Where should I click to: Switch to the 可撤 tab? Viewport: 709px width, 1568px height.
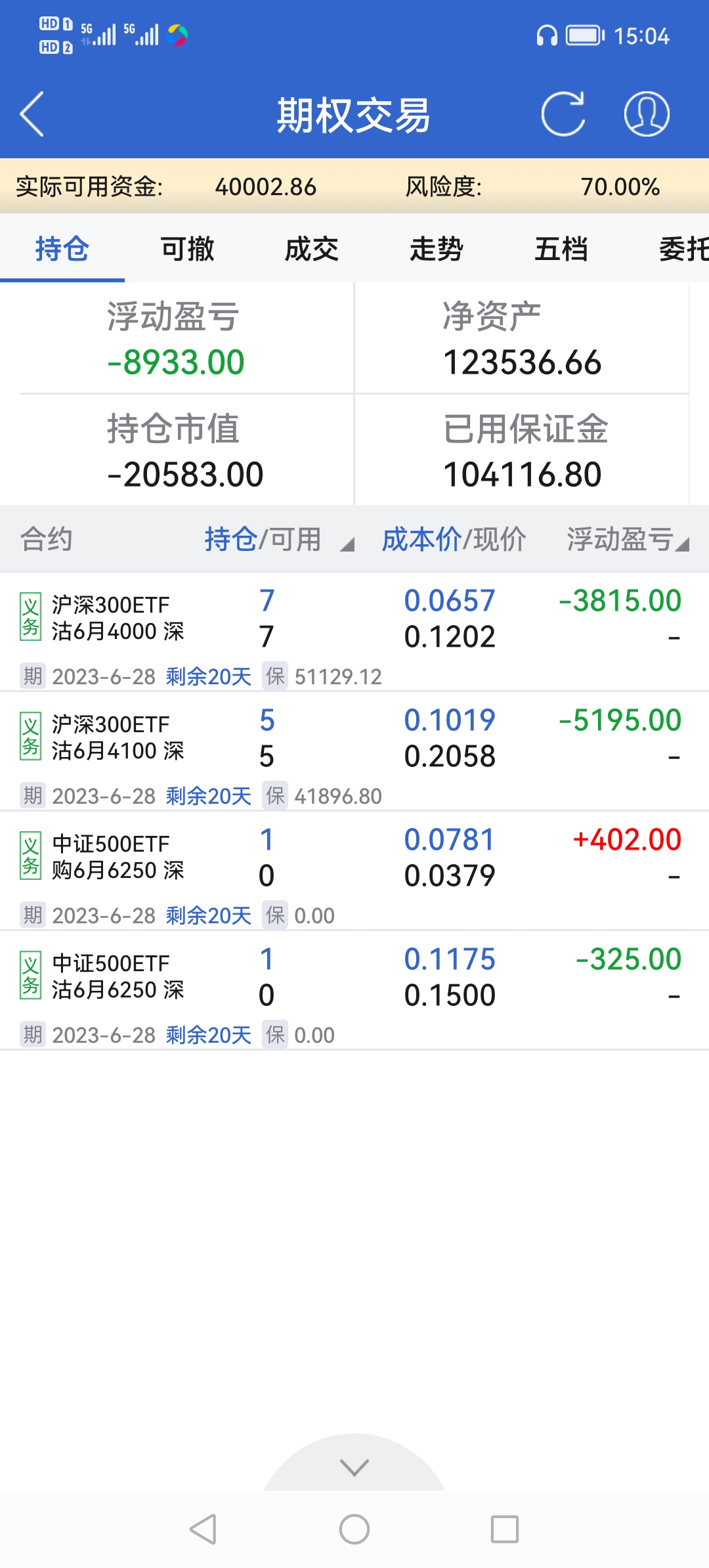[x=187, y=250]
